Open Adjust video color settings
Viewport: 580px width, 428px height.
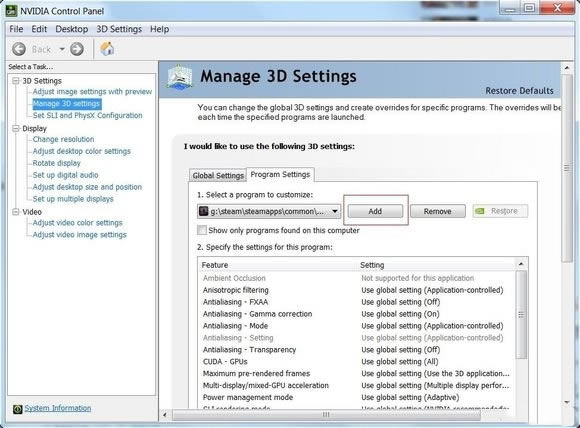point(77,223)
